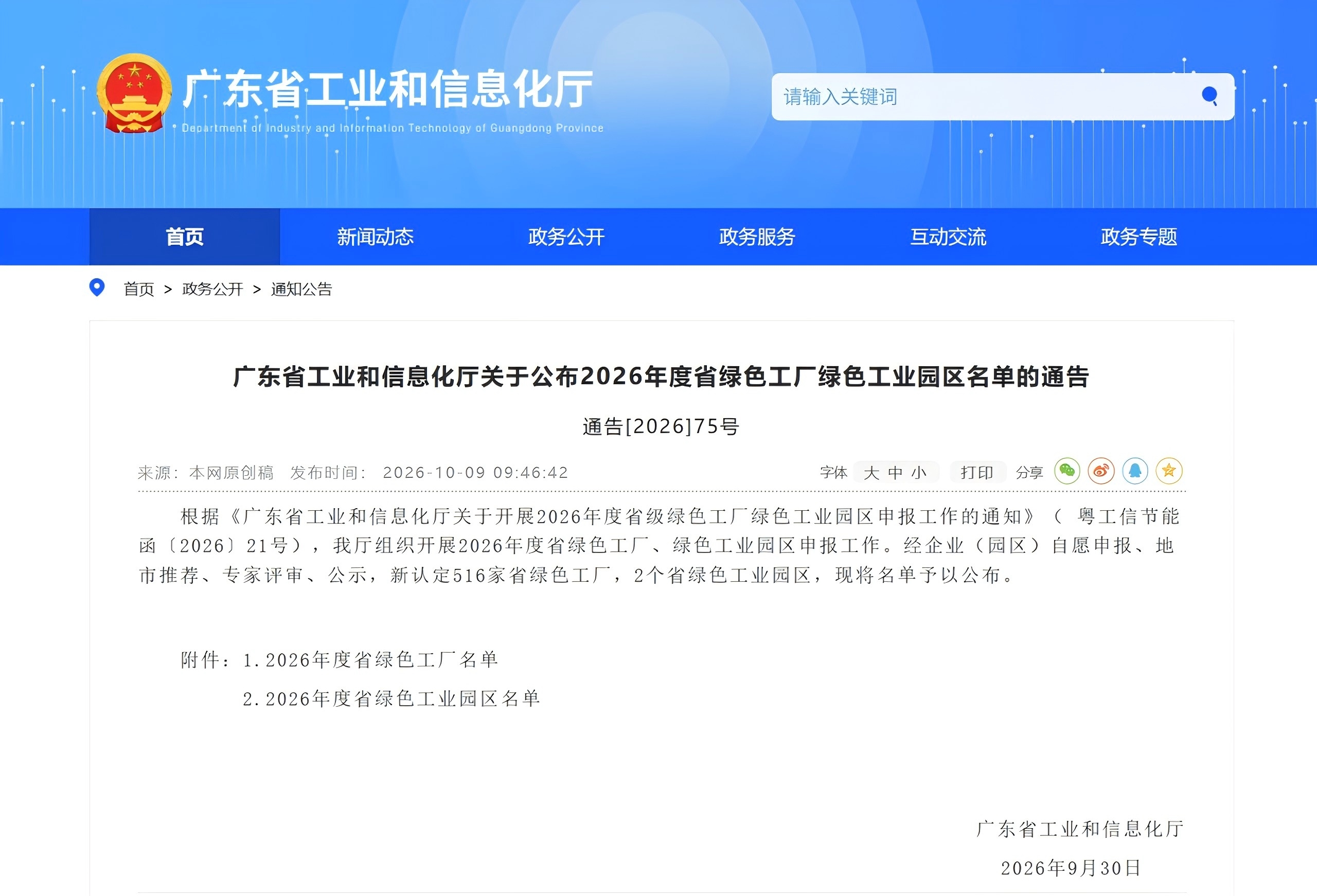This screenshot has width=1317, height=896.
Task: Click the 分享 label
Action: coord(1029,473)
